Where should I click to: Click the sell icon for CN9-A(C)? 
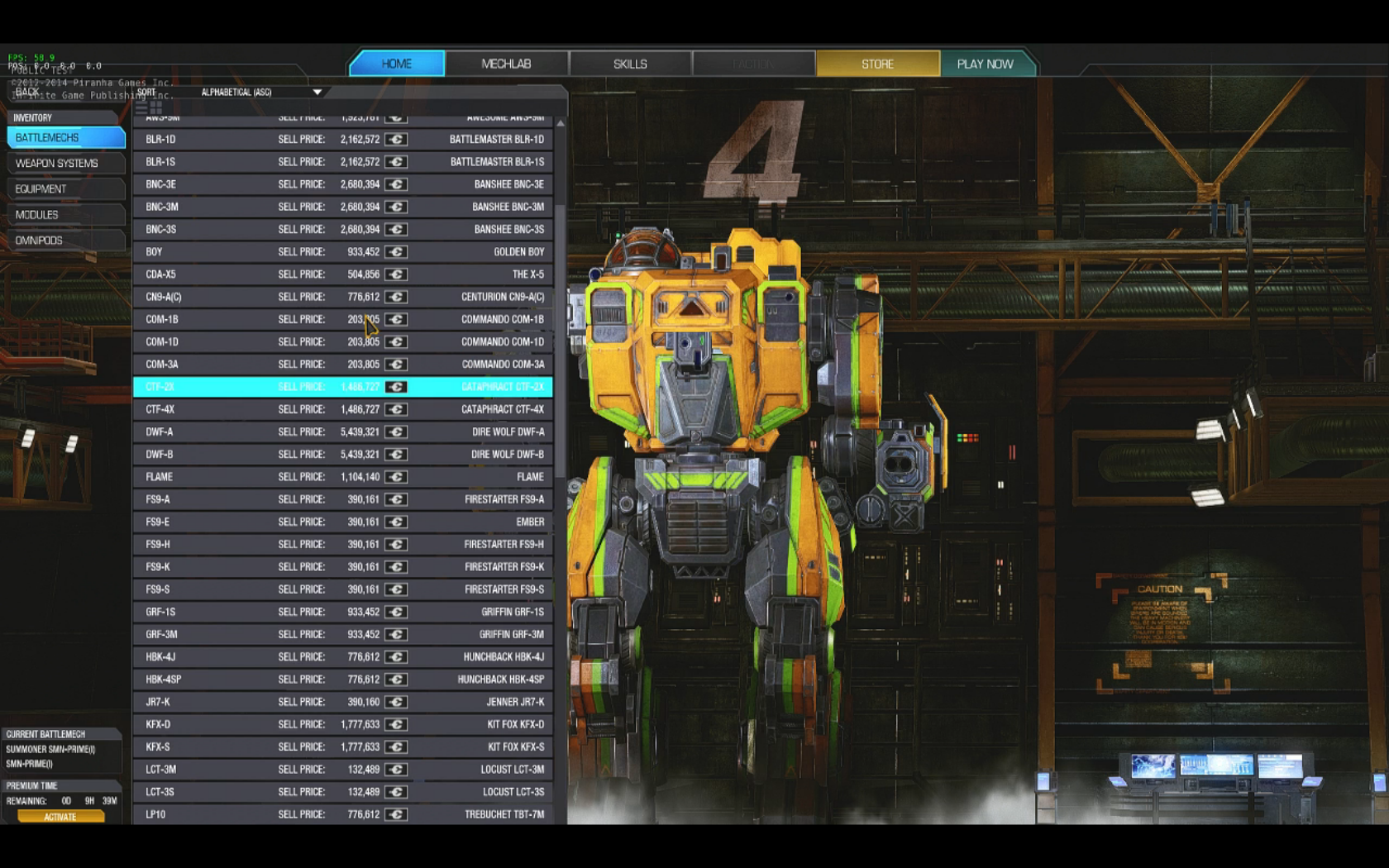396,297
